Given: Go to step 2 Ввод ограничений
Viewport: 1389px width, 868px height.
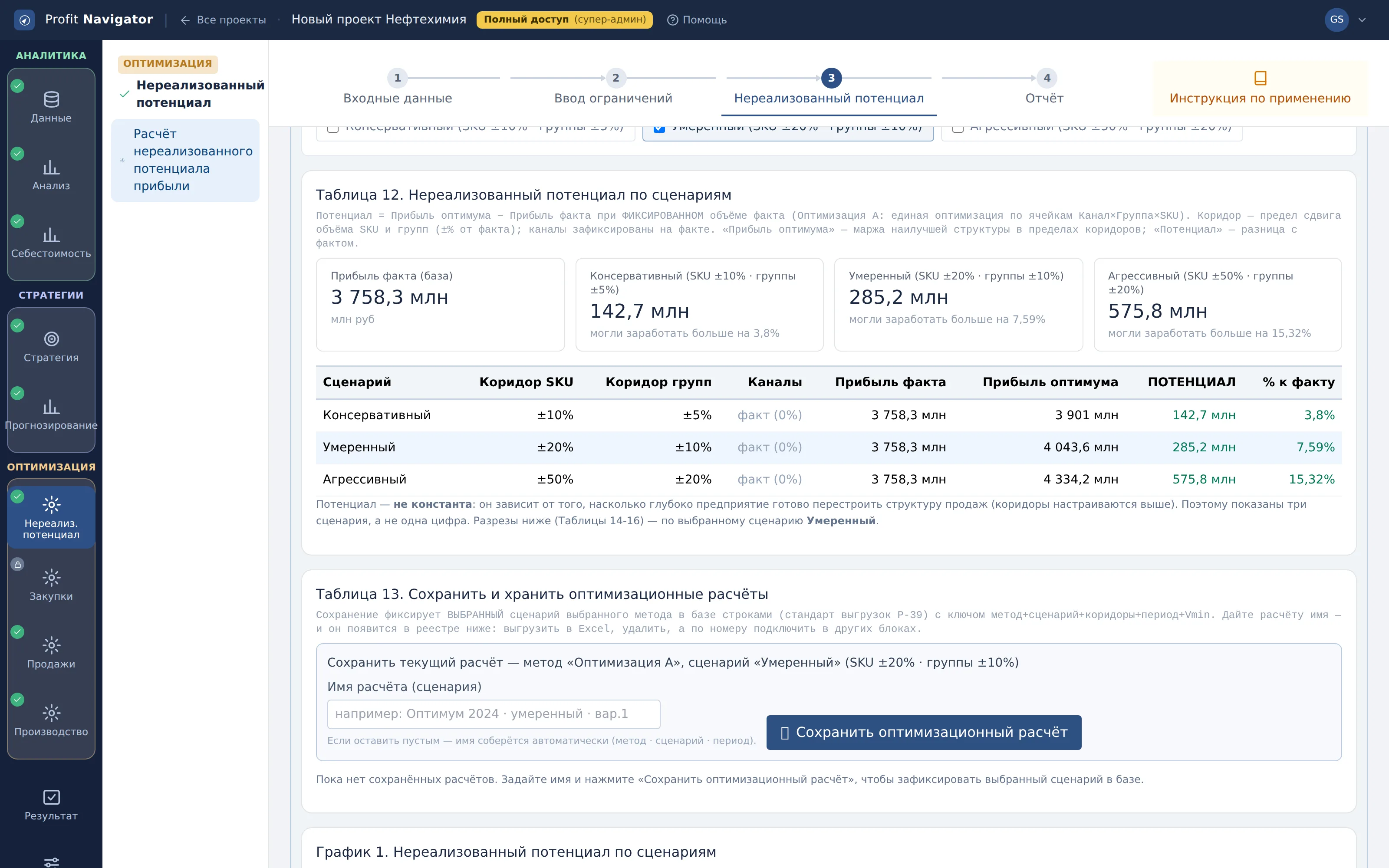Looking at the screenshot, I should coord(613,87).
